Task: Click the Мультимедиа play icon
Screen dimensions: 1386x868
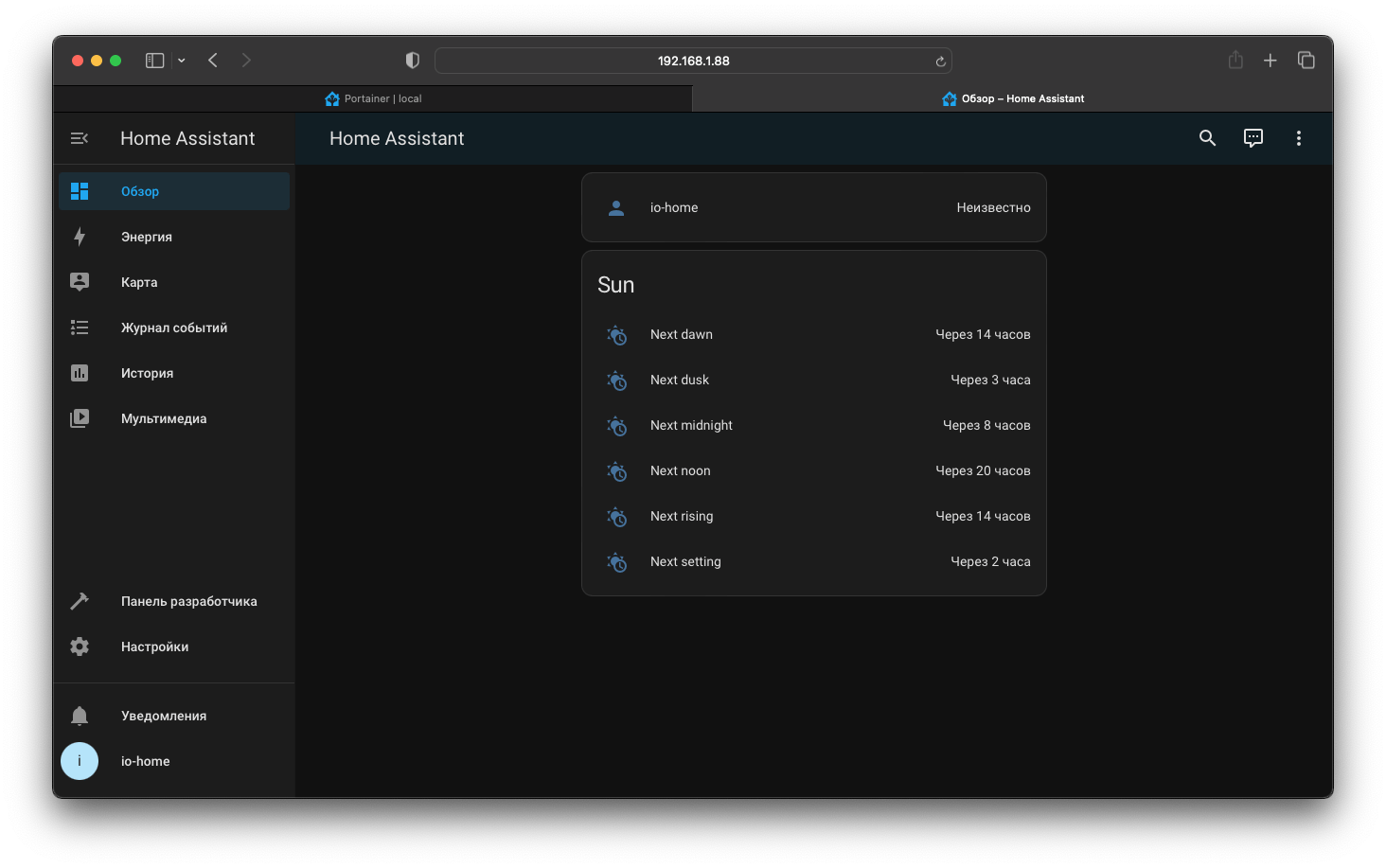Action: pos(80,418)
